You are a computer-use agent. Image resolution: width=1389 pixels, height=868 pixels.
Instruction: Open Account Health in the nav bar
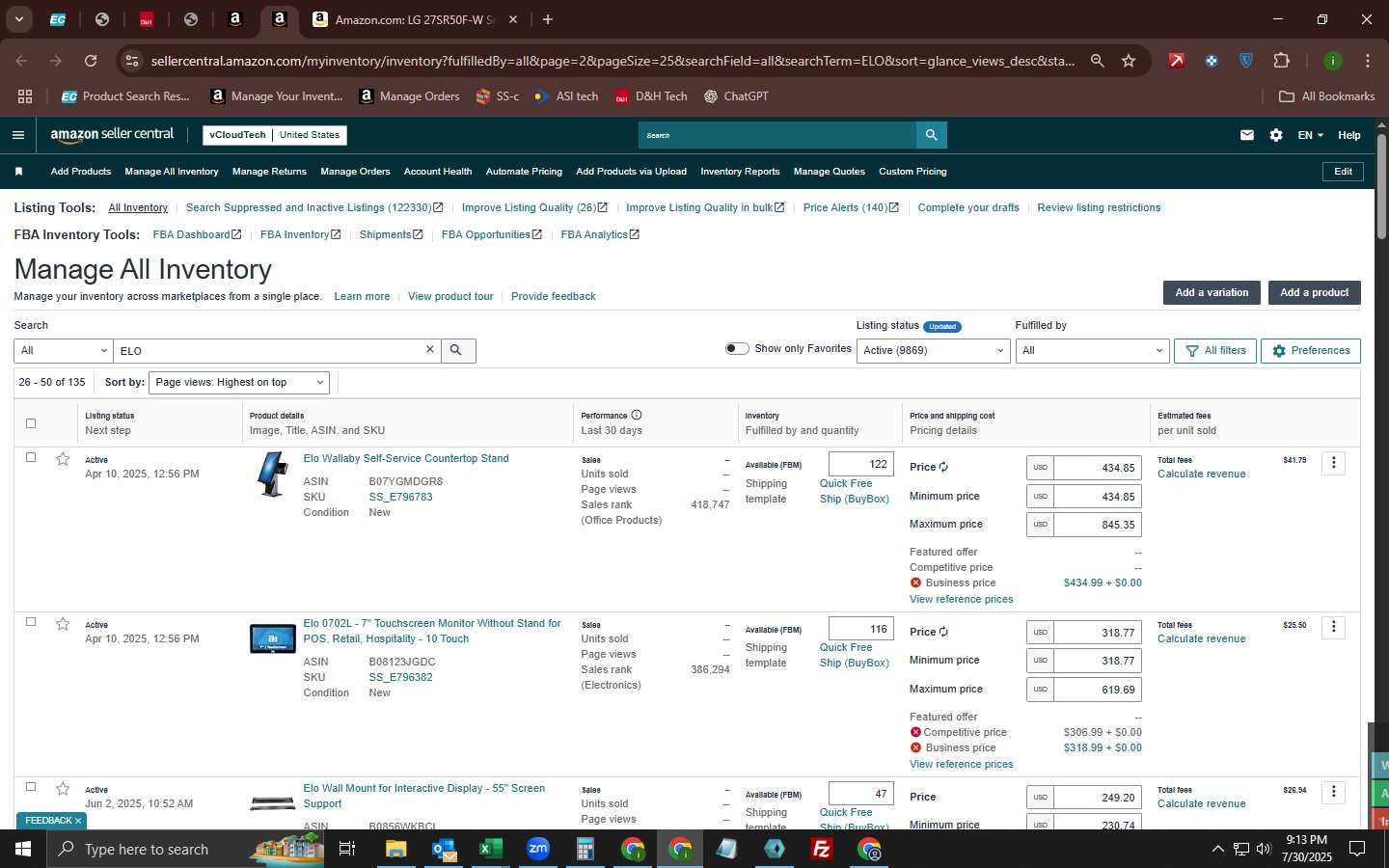coord(438,172)
